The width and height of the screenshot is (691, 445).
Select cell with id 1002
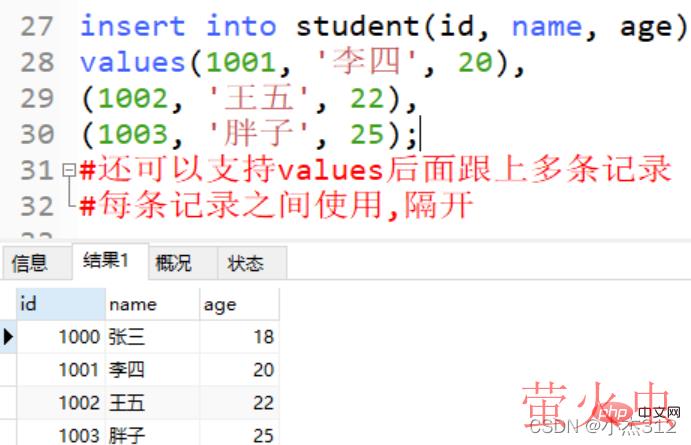61,403
